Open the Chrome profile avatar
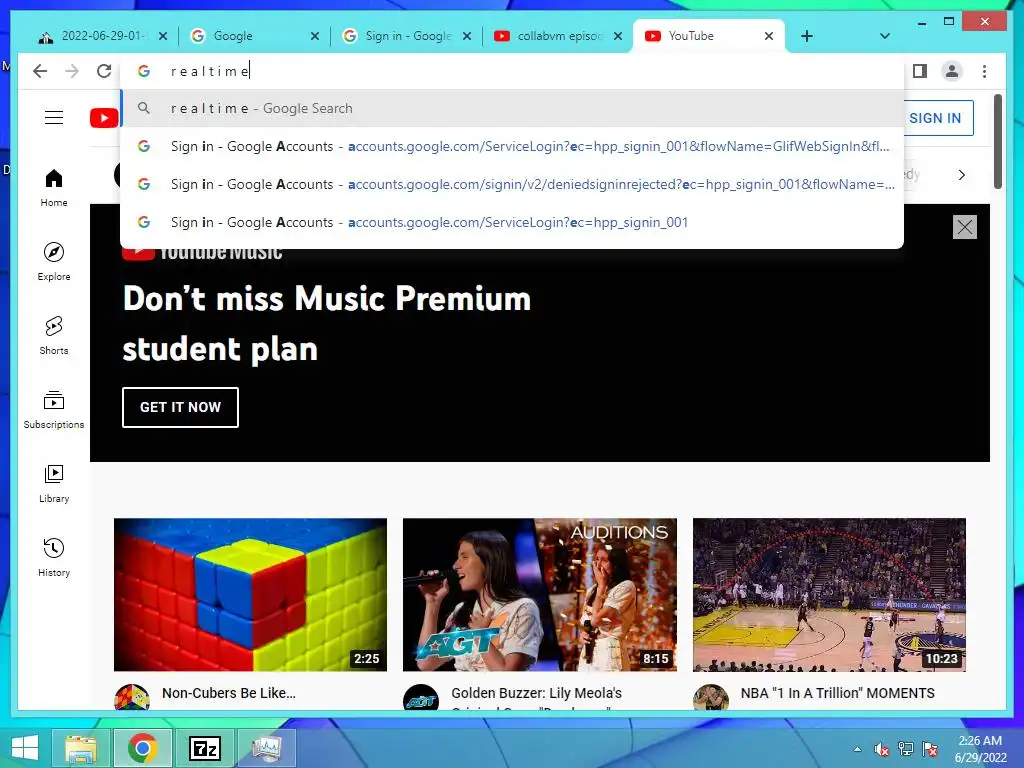 952,71
